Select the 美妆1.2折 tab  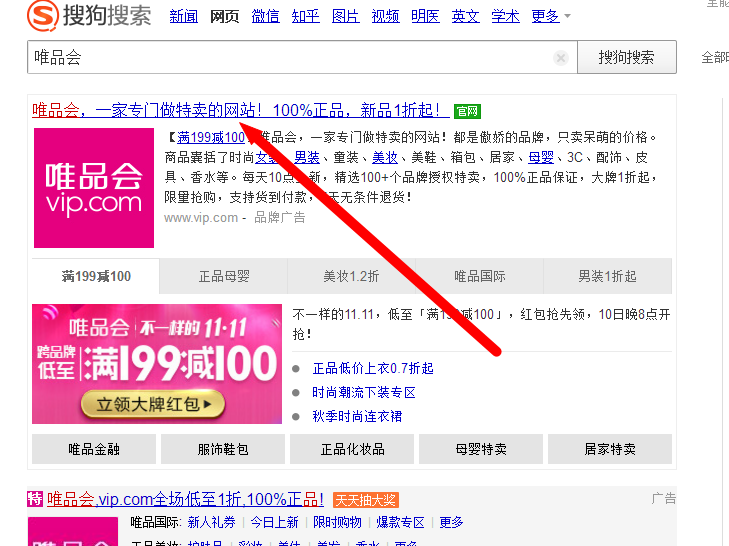[351, 276]
